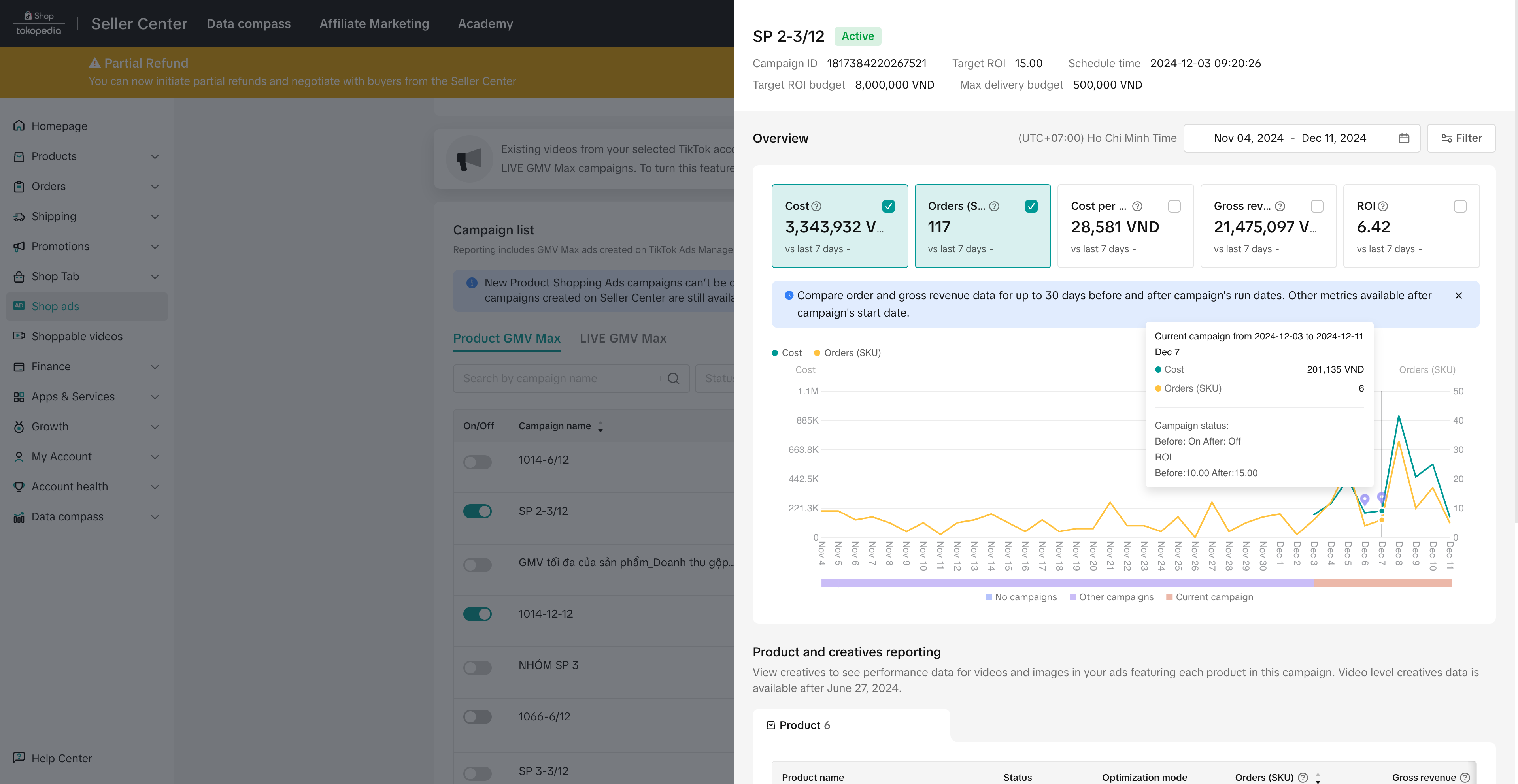Screen dimensions: 1518x784
Task: Switch to LIVE GMV Max tab
Action: tap(623, 339)
